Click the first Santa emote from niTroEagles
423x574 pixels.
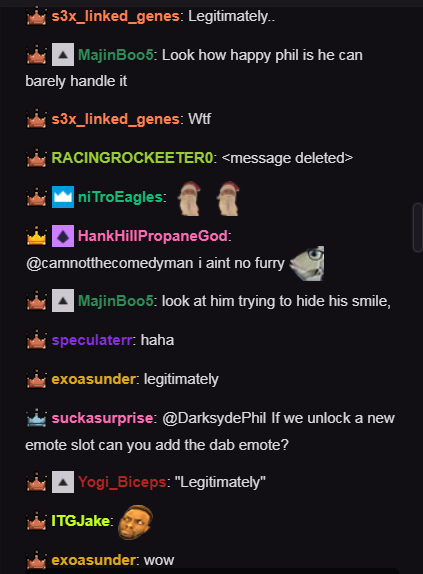(190, 198)
